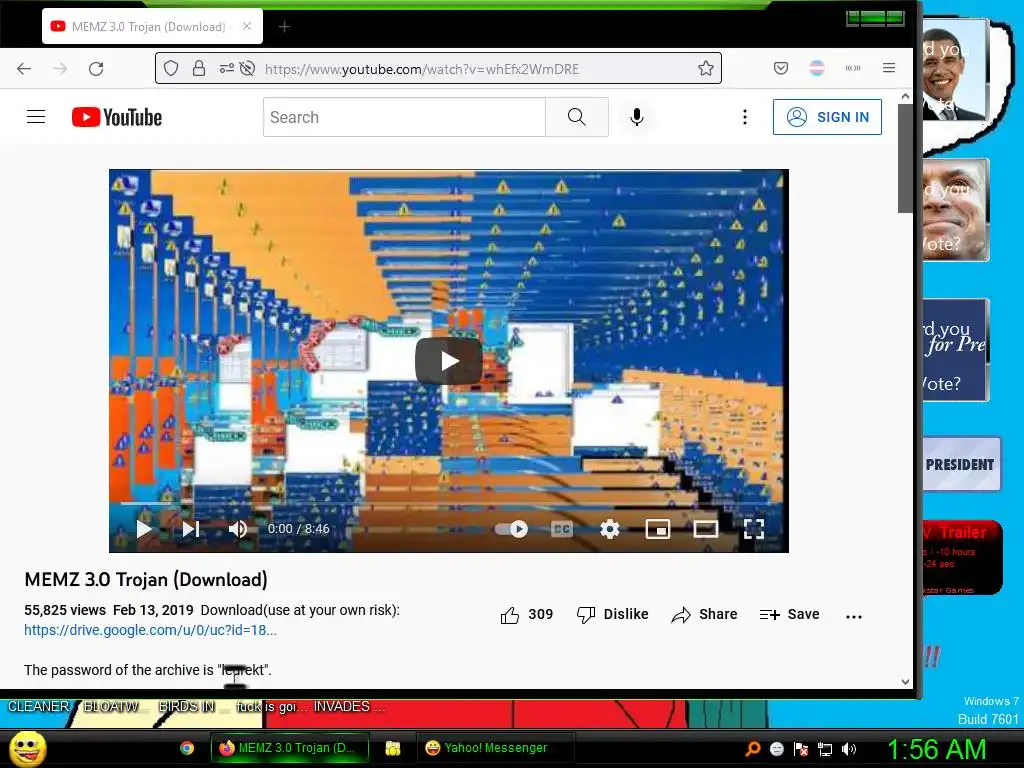Click the tray magnifier icon
This screenshot has width=1024, height=768.
pyautogui.click(x=753, y=749)
